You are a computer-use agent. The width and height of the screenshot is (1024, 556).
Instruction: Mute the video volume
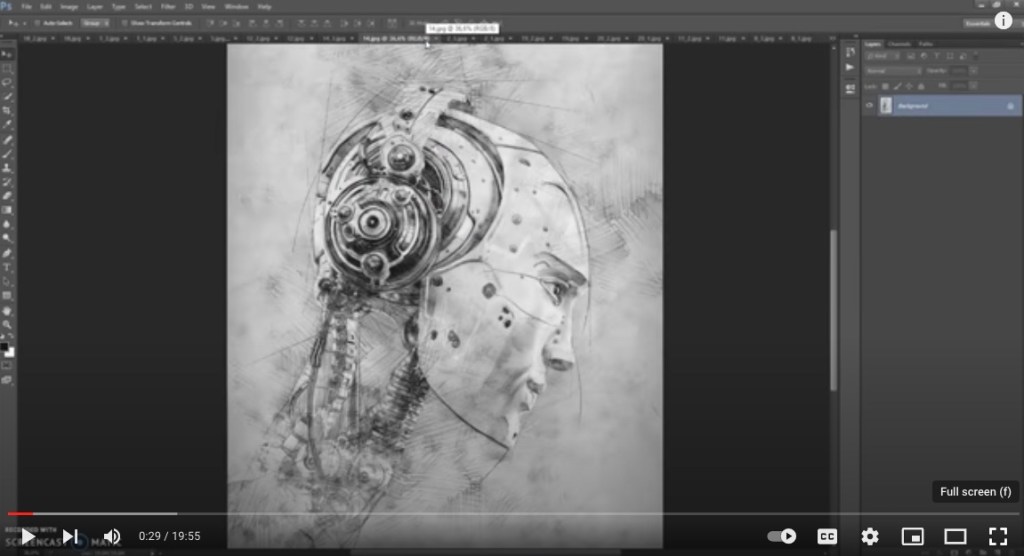[x=112, y=537]
